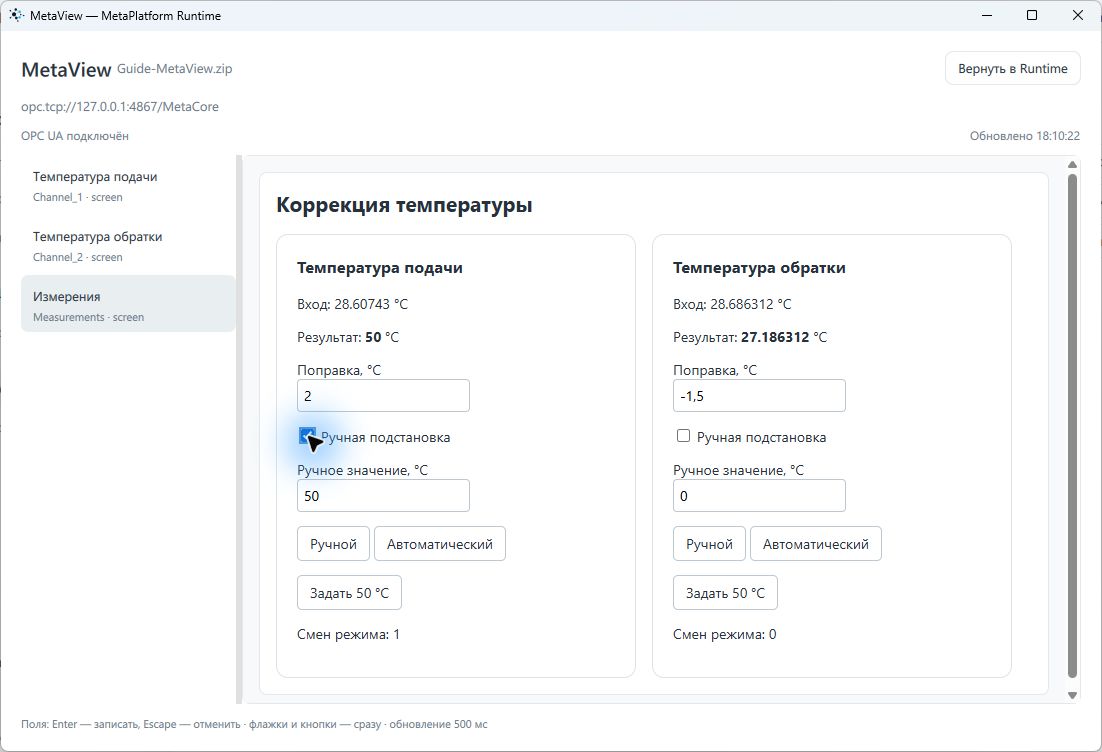Click Ручной button under Температура обратки

coord(709,543)
